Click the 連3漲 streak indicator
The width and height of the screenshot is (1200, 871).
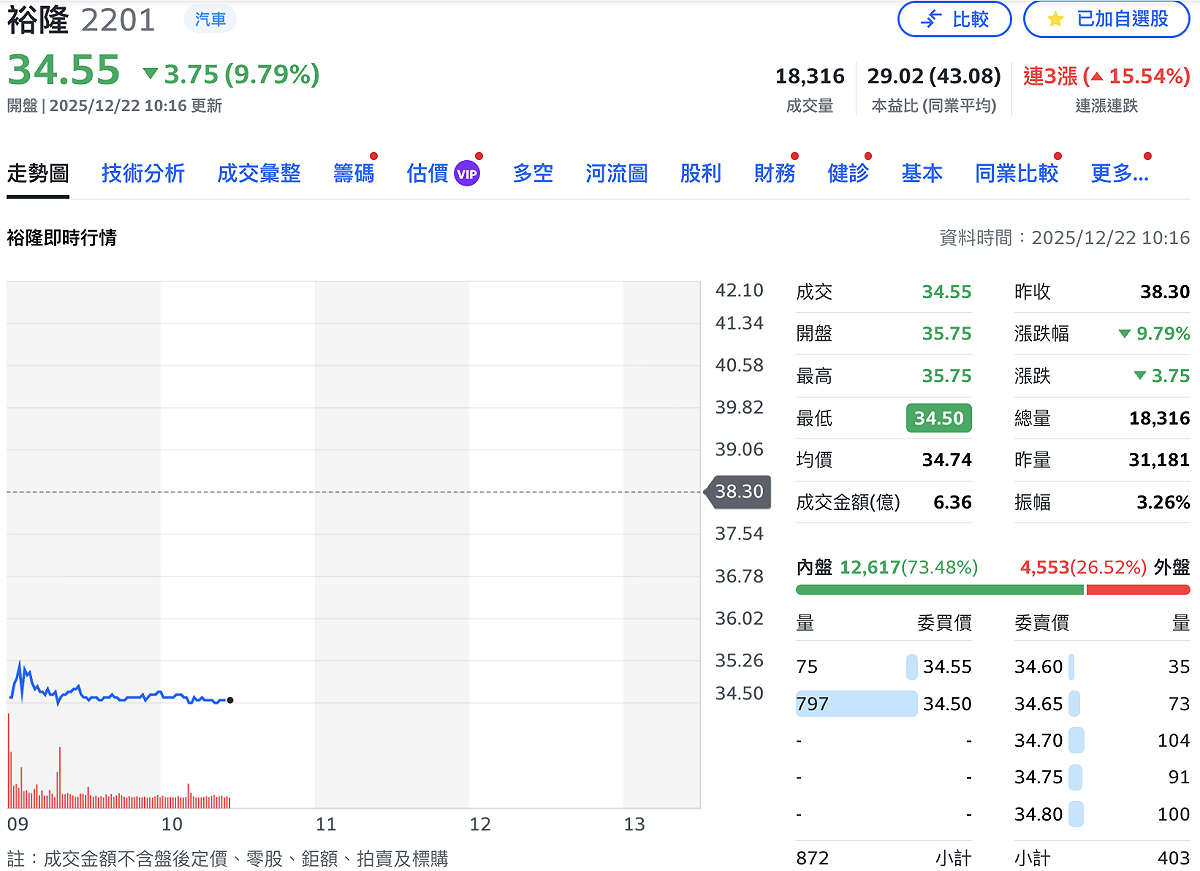(1106, 76)
